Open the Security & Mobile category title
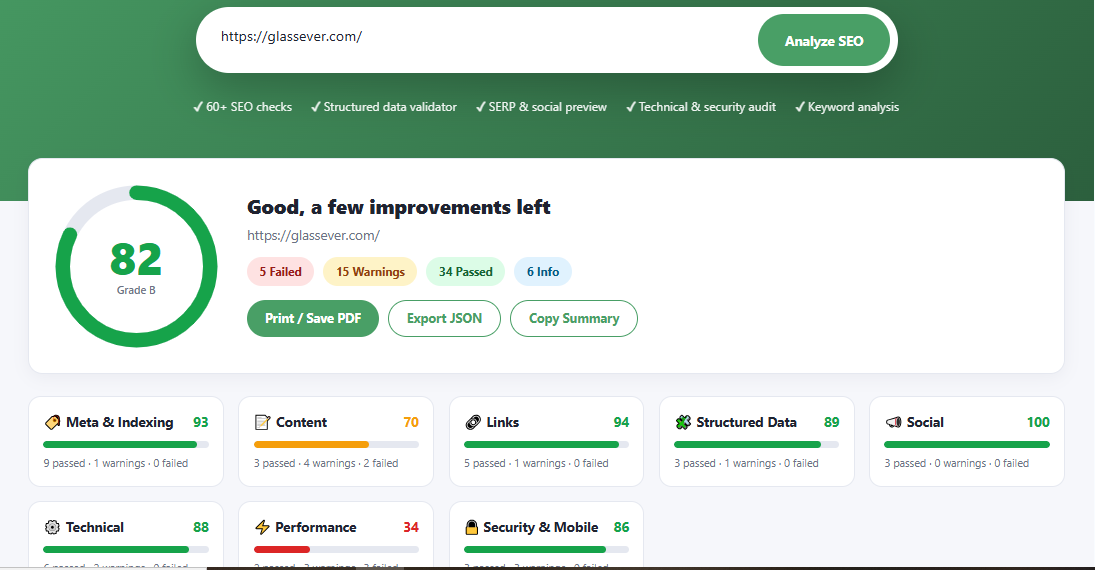The height and width of the screenshot is (570, 1095). 541,527
